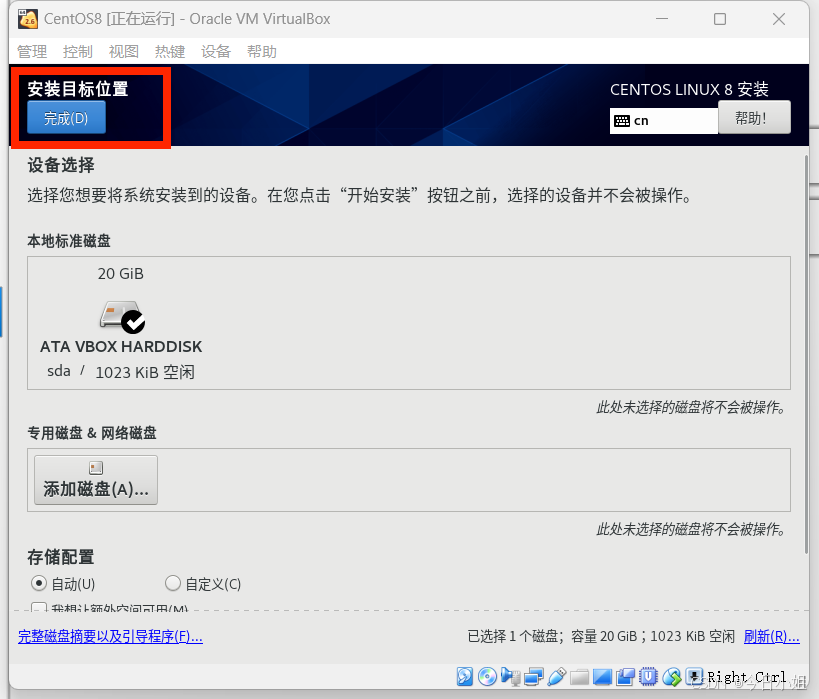This screenshot has width=819, height=699.
Task: Click the 设备选择 heading
Action: click(x=61, y=165)
